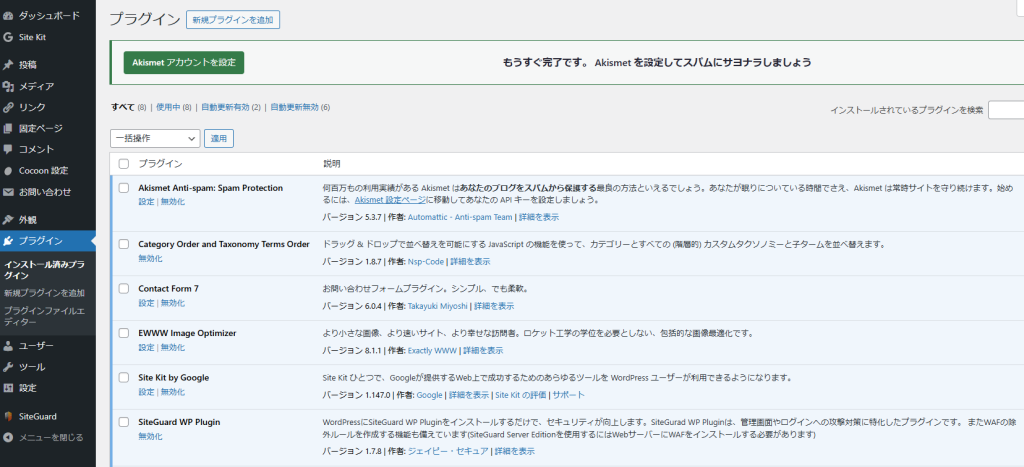This screenshot has height=467, width=1024.
Task: Collapse the sidebar with the close menu arrow
Action: 9,437
